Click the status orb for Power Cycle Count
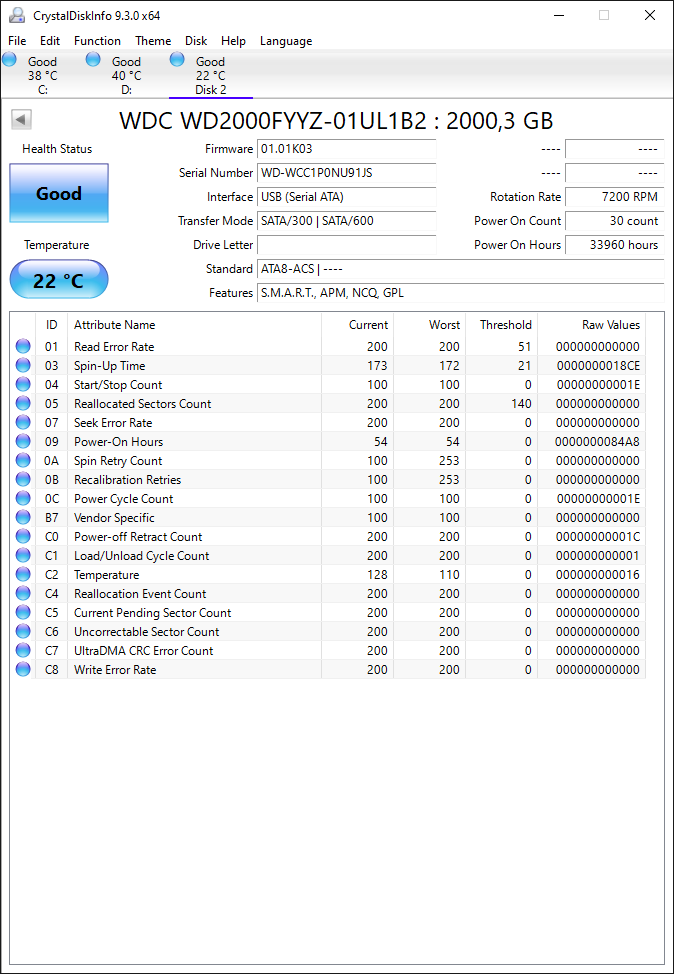The image size is (674, 974). (23, 498)
